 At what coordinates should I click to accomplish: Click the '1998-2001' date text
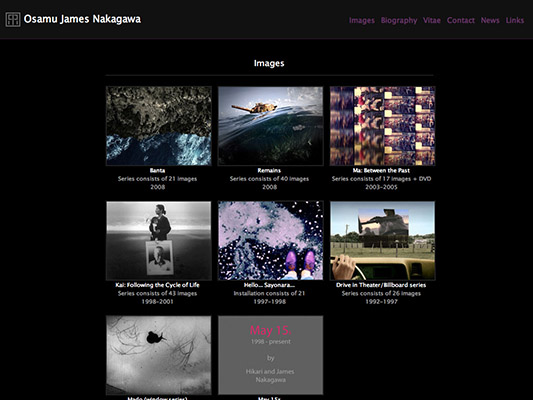coord(157,301)
